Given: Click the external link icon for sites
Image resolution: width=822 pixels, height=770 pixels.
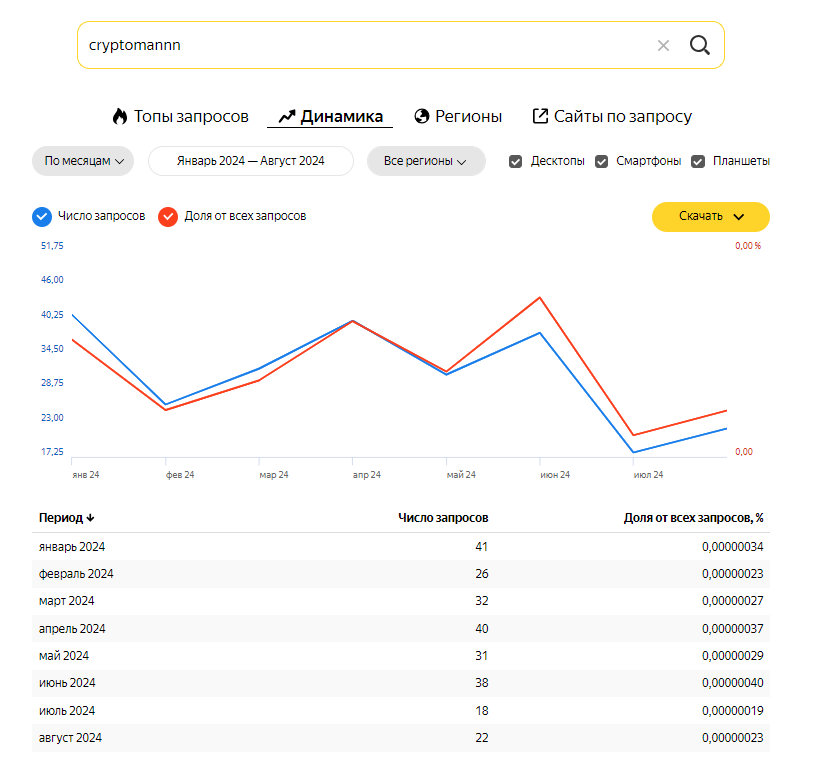Looking at the screenshot, I should click(x=540, y=116).
